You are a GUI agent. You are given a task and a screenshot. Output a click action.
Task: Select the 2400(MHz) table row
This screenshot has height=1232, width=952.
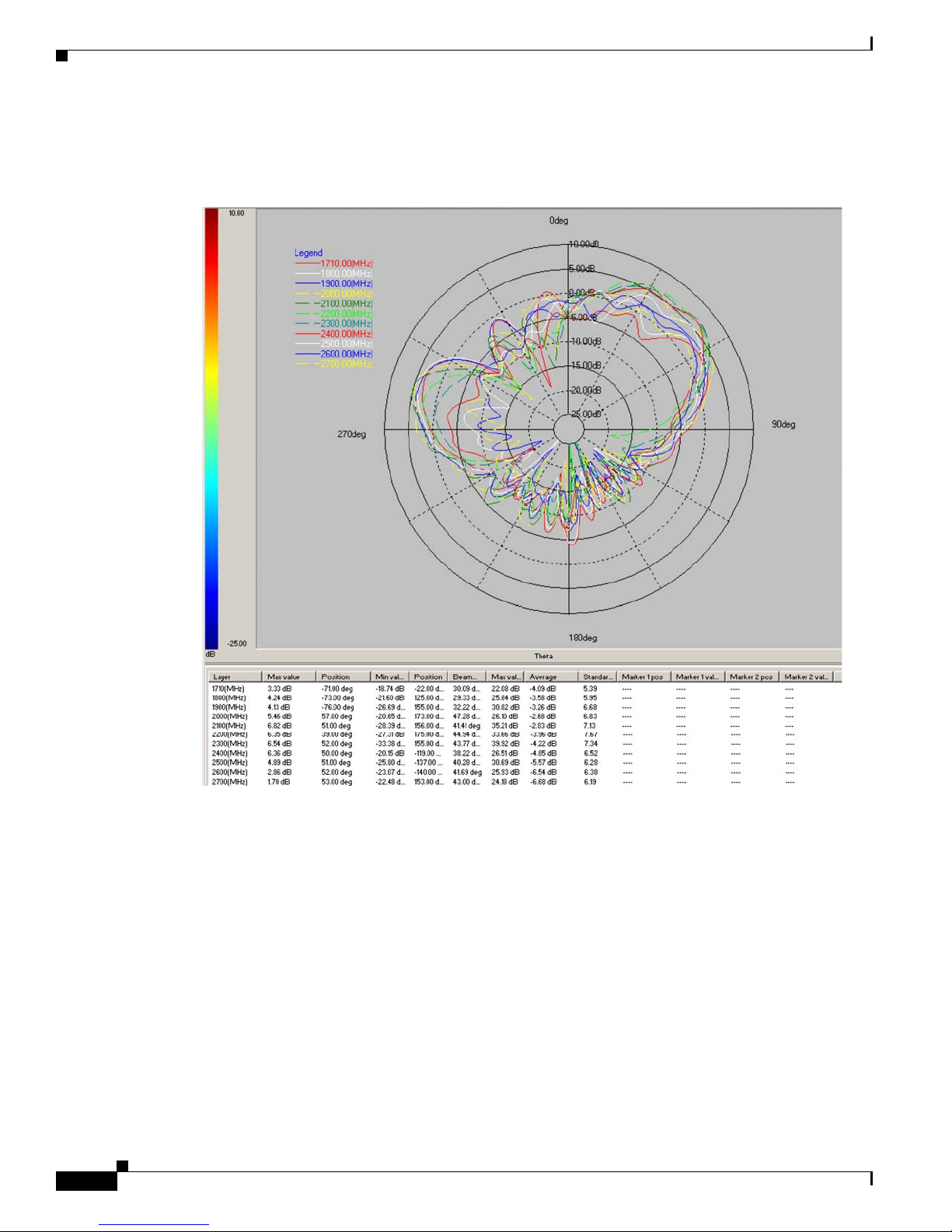point(228,753)
